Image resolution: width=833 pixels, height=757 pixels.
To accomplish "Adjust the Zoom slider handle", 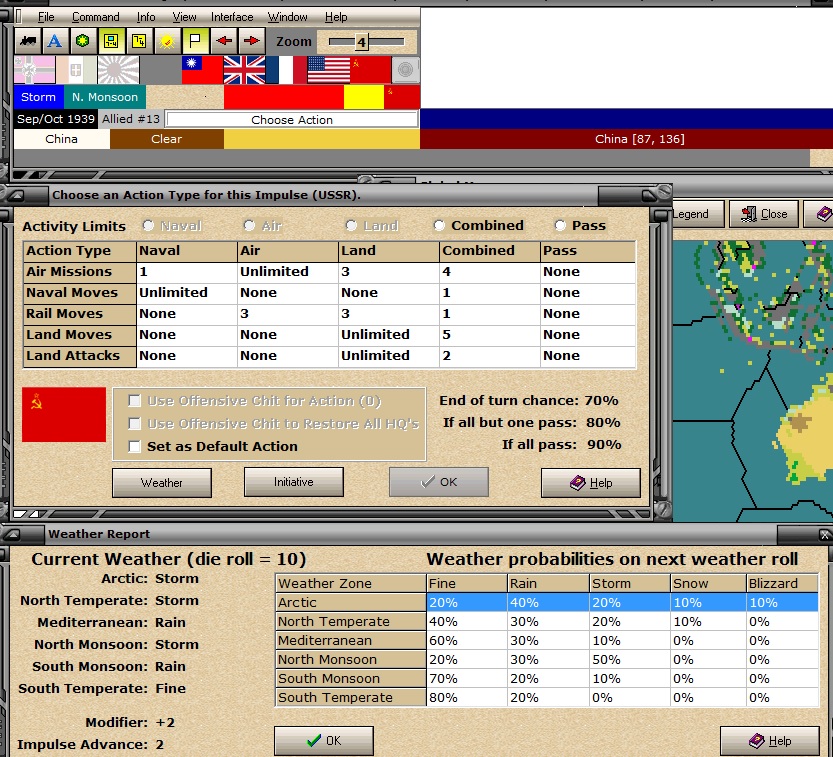I will [361, 41].
